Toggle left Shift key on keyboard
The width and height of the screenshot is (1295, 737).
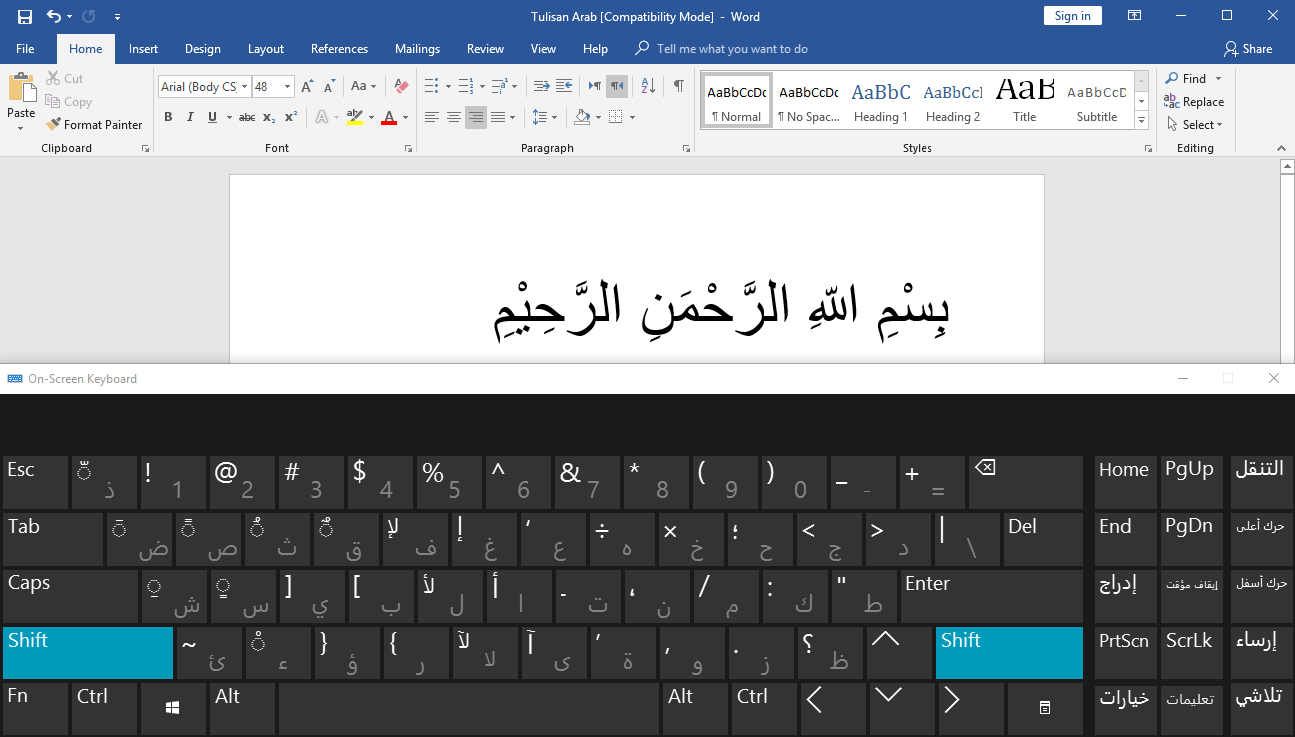tap(88, 652)
